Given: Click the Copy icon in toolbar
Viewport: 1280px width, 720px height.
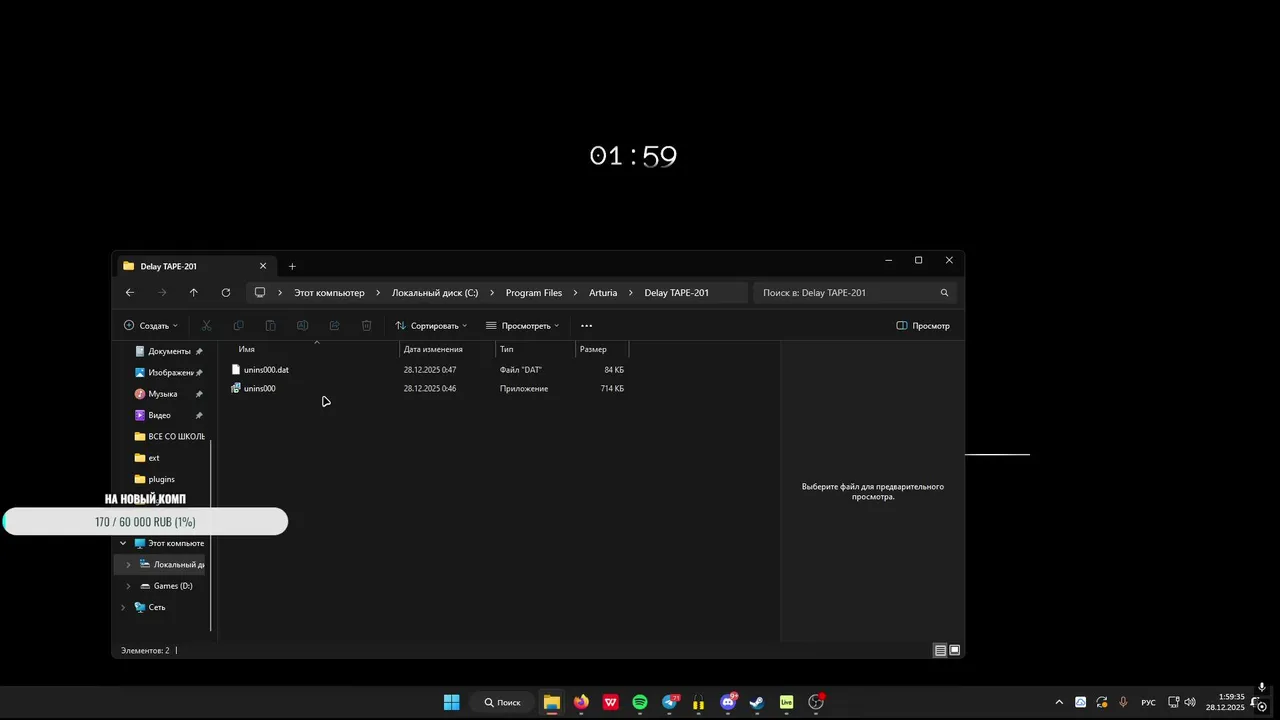Looking at the screenshot, I should coord(238,326).
